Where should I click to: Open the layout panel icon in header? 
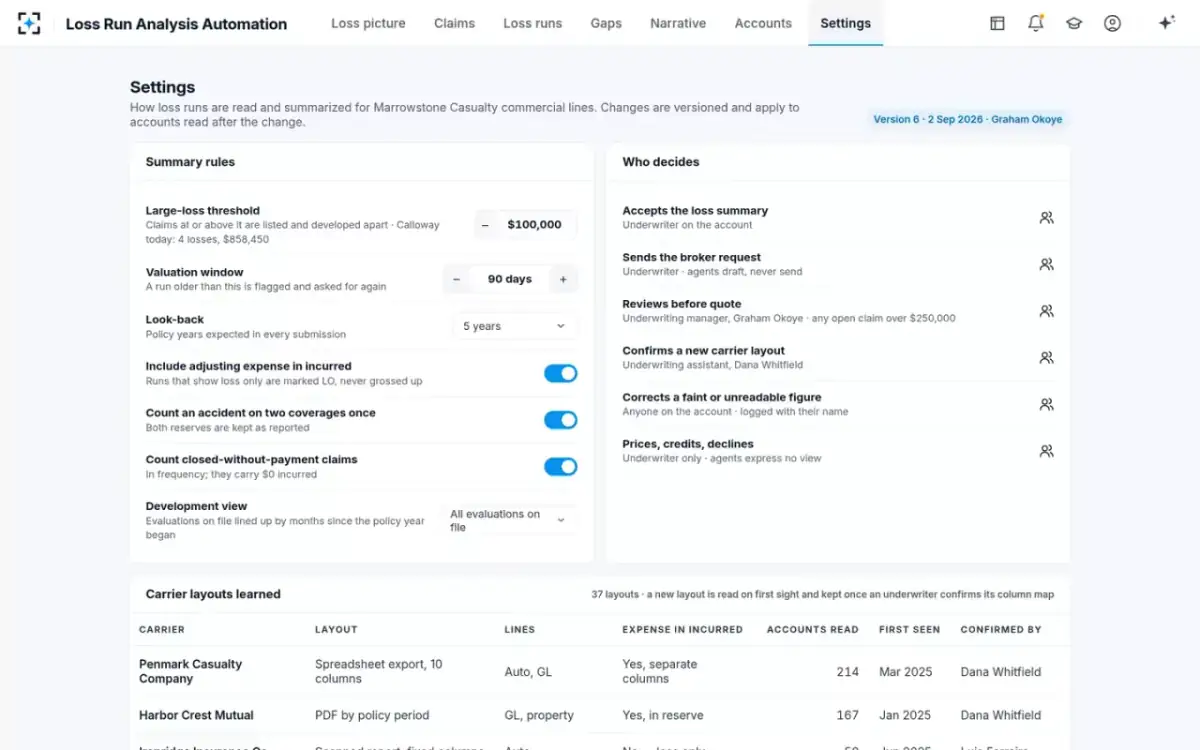point(997,23)
